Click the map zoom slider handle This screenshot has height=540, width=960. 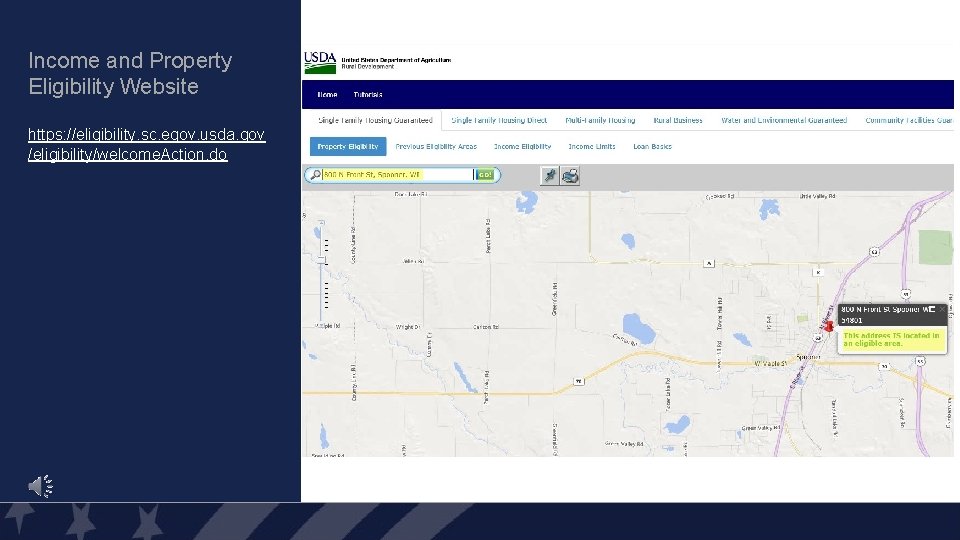pyautogui.click(x=321, y=260)
